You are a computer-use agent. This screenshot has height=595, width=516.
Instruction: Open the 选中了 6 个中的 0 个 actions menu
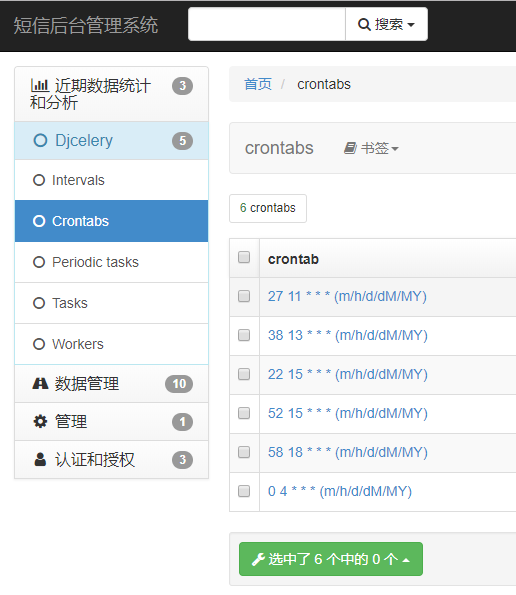click(331, 559)
